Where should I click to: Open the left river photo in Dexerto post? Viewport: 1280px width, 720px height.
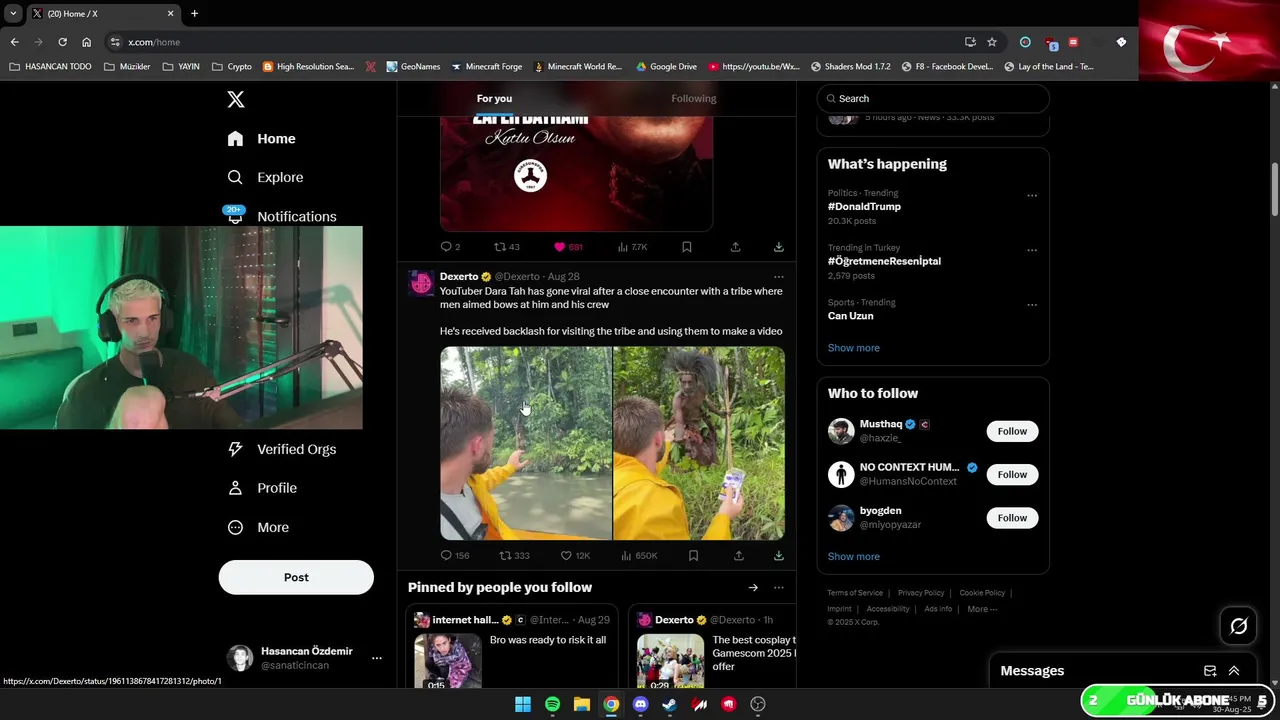(526, 443)
